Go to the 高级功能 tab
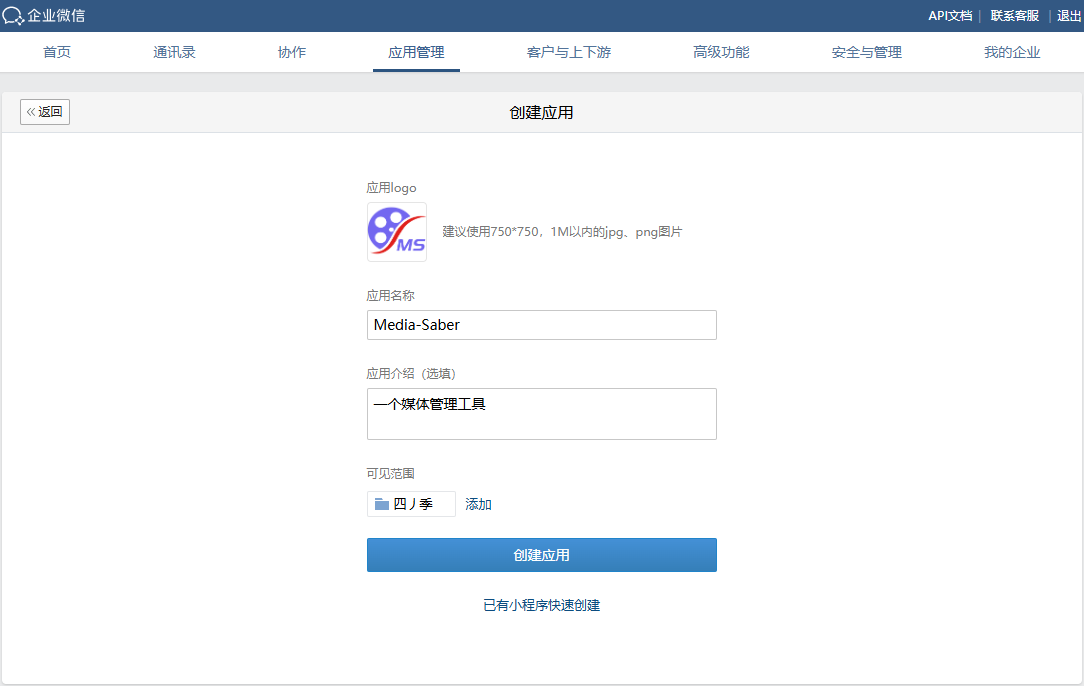The height and width of the screenshot is (686, 1084). [721, 53]
